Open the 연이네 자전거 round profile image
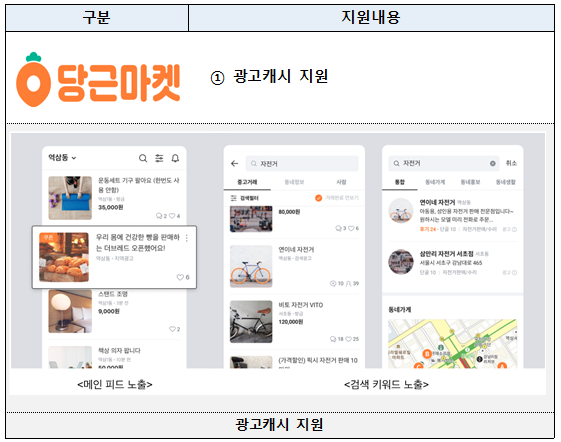This screenshot has width=561, height=442. pyautogui.click(x=401, y=211)
